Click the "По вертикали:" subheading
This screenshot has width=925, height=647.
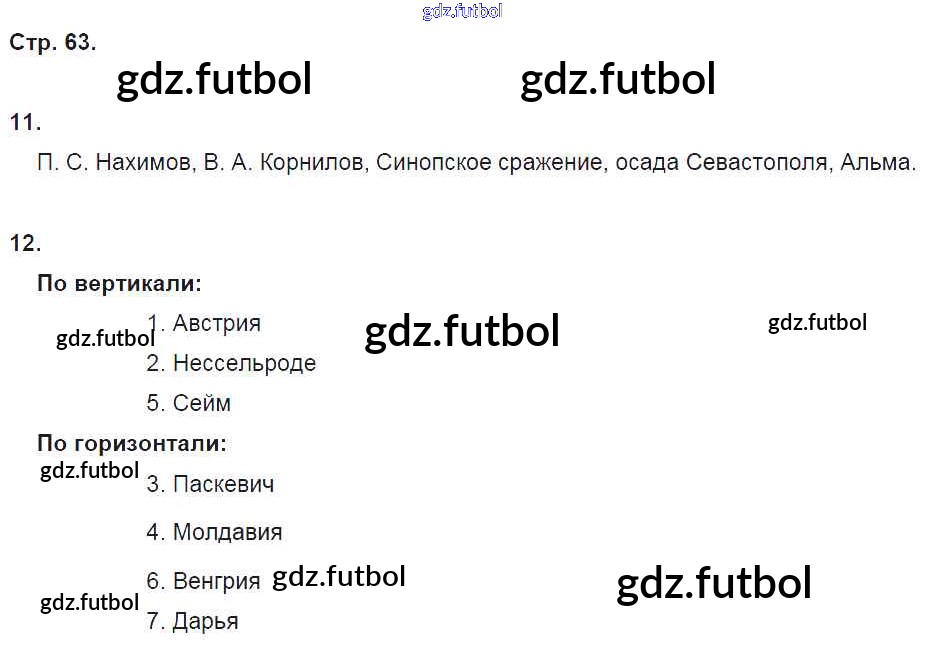click(x=119, y=283)
